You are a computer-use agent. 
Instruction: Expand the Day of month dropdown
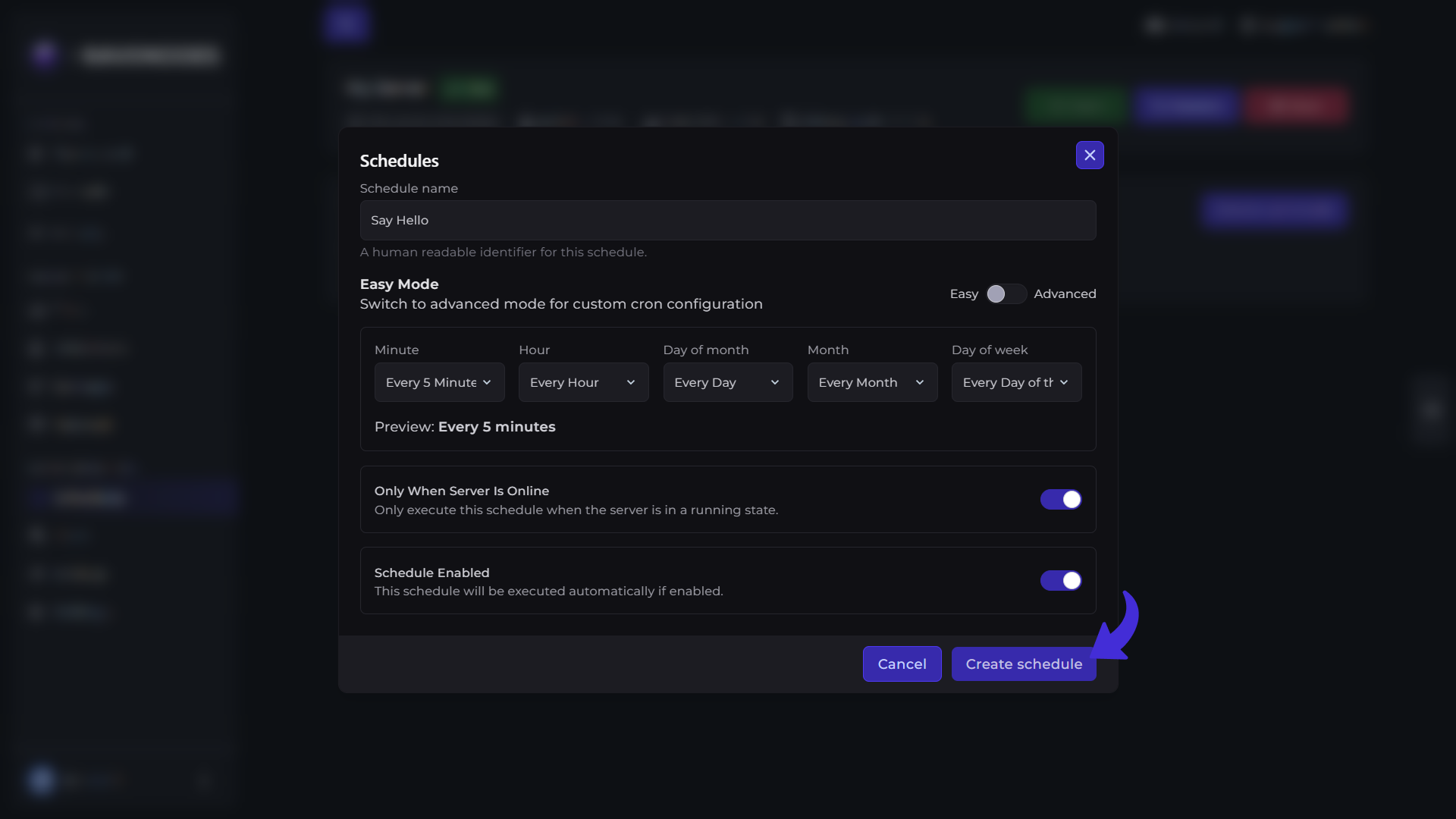tap(728, 382)
